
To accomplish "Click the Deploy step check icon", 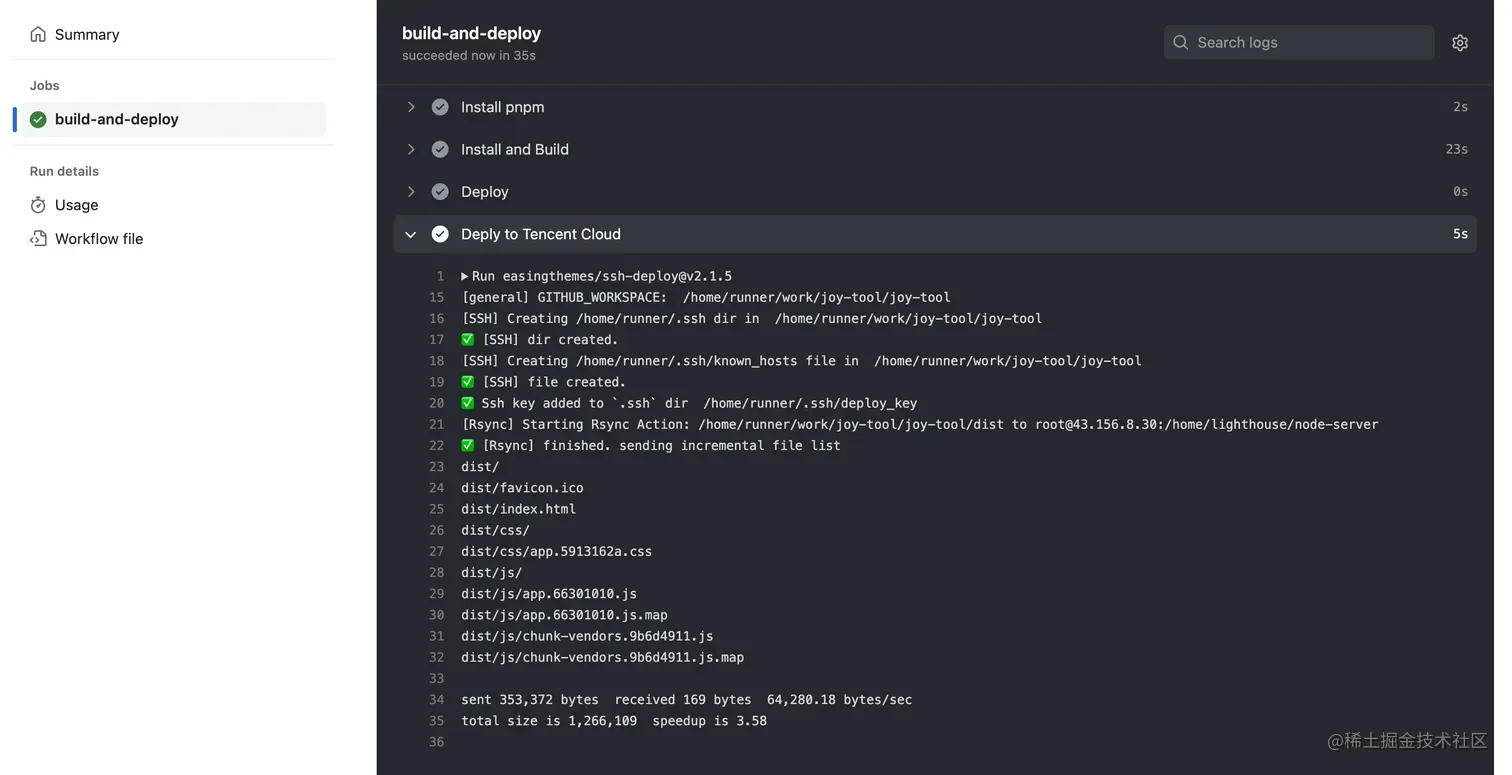I will click(x=440, y=192).
